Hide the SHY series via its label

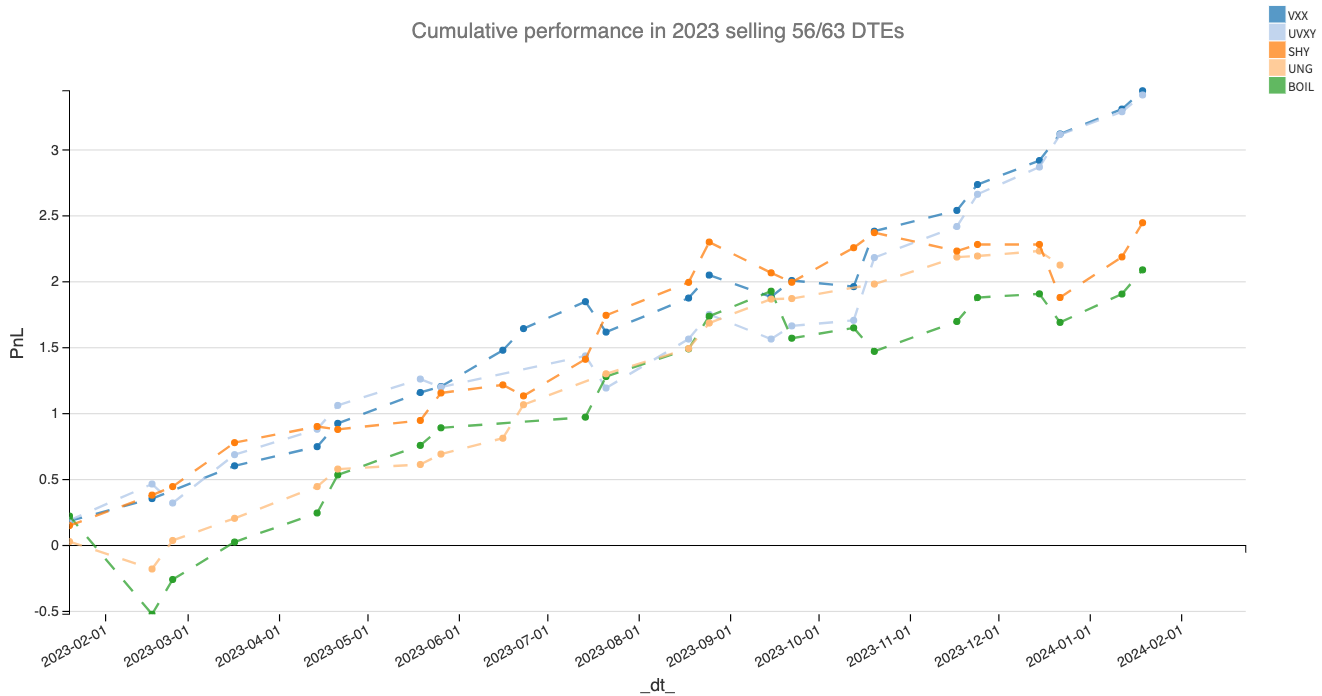tap(1298, 51)
